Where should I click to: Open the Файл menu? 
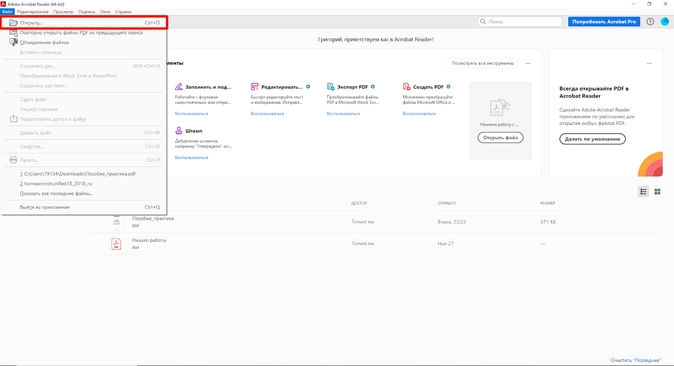(7, 12)
